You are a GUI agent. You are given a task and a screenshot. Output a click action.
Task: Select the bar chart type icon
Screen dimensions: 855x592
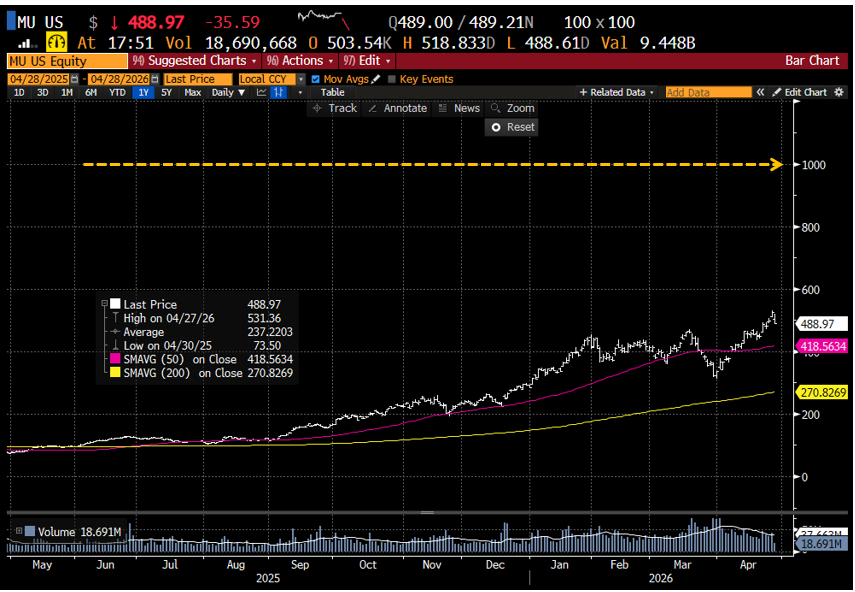[x=279, y=92]
